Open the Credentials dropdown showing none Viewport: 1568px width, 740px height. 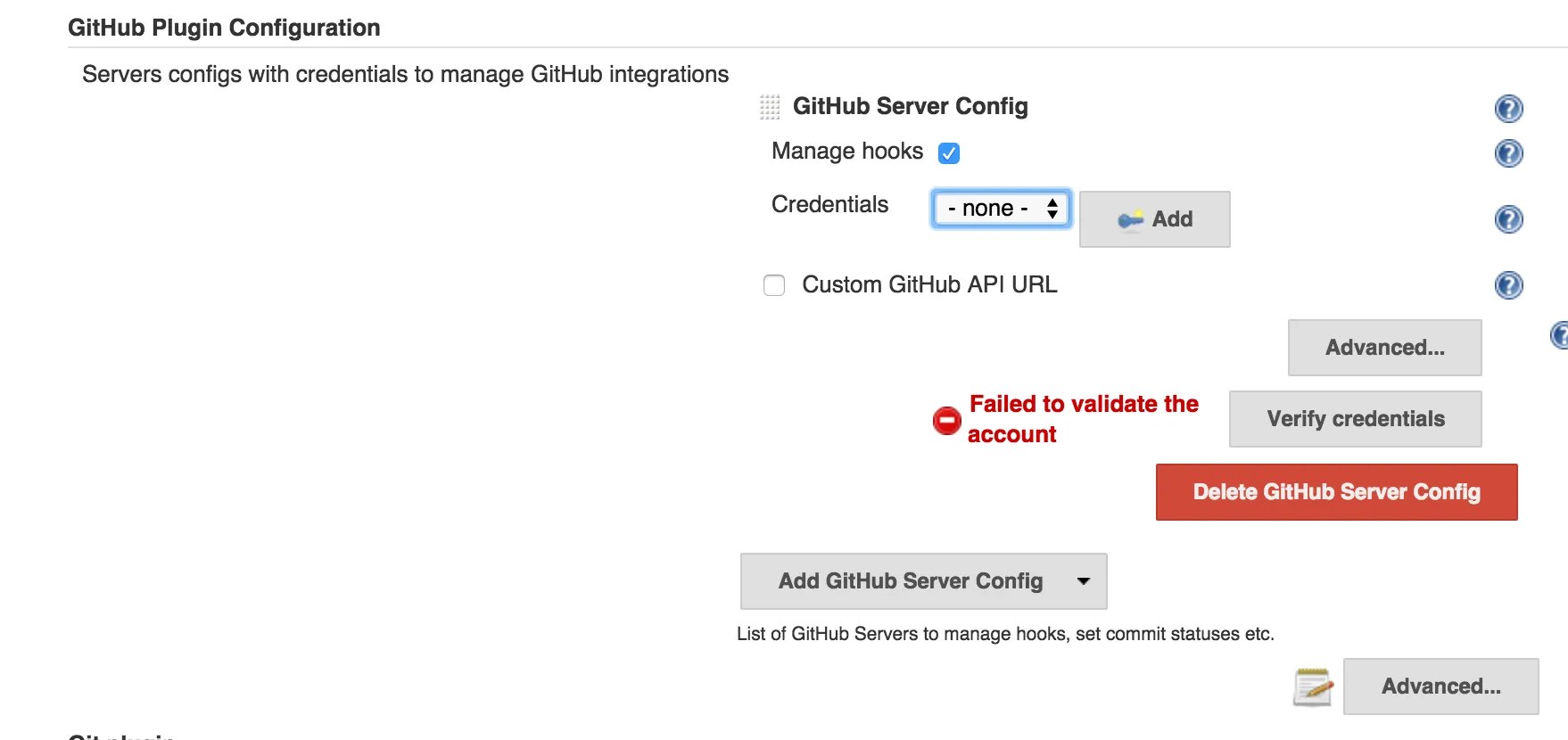pos(1001,209)
